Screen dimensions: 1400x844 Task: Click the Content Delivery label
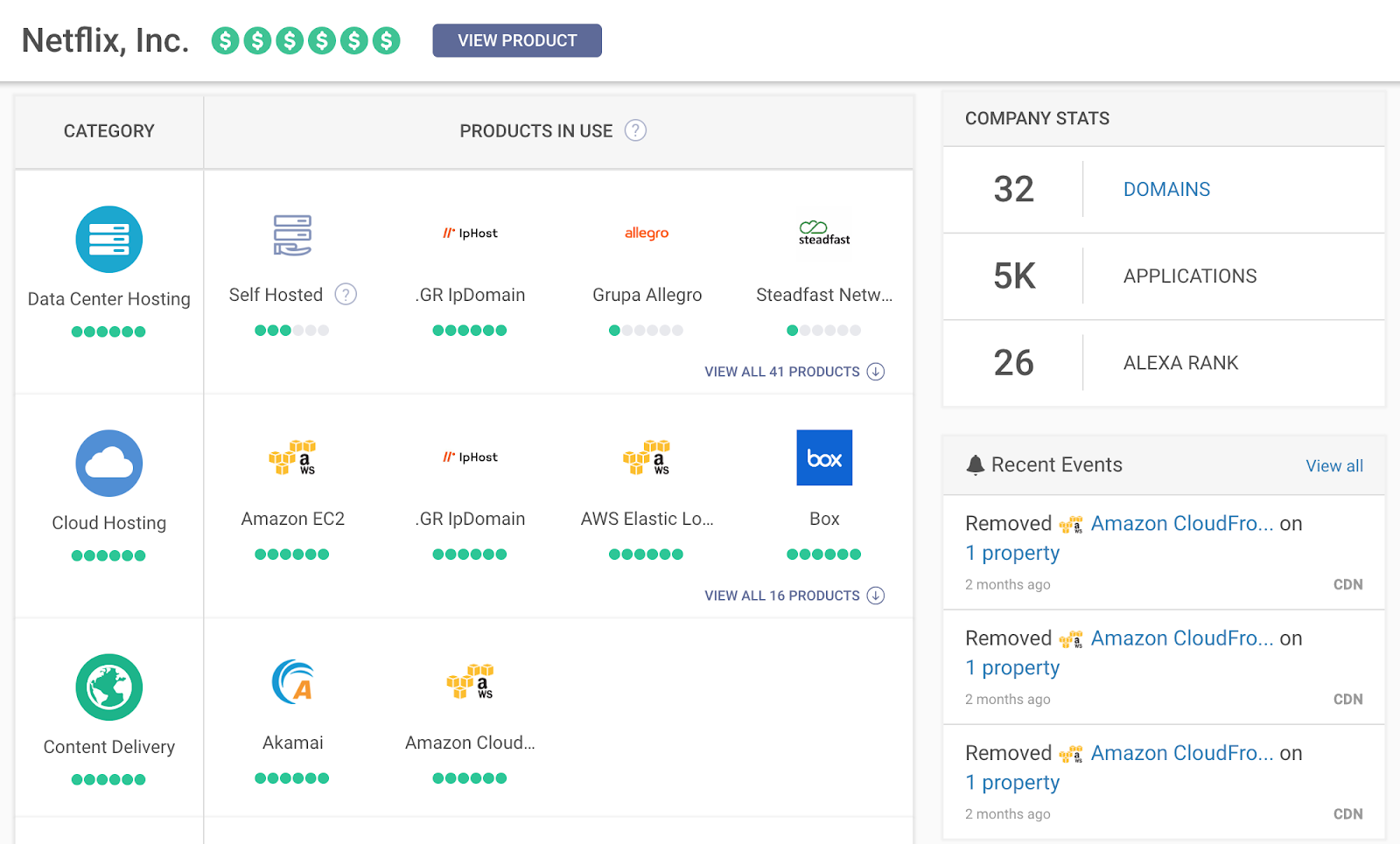click(x=109, y=747)
